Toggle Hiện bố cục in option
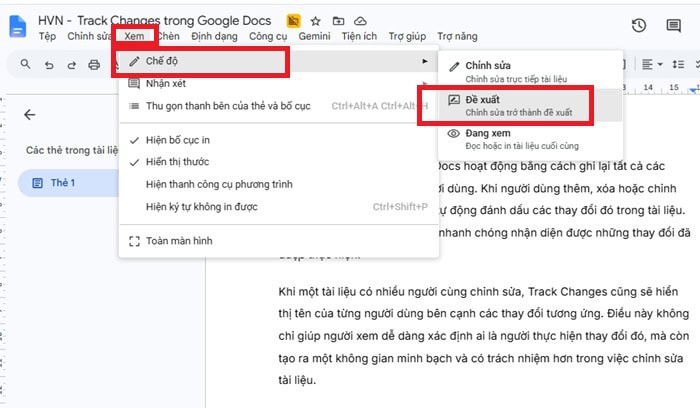The image size is (700, 408). [279, 140]
